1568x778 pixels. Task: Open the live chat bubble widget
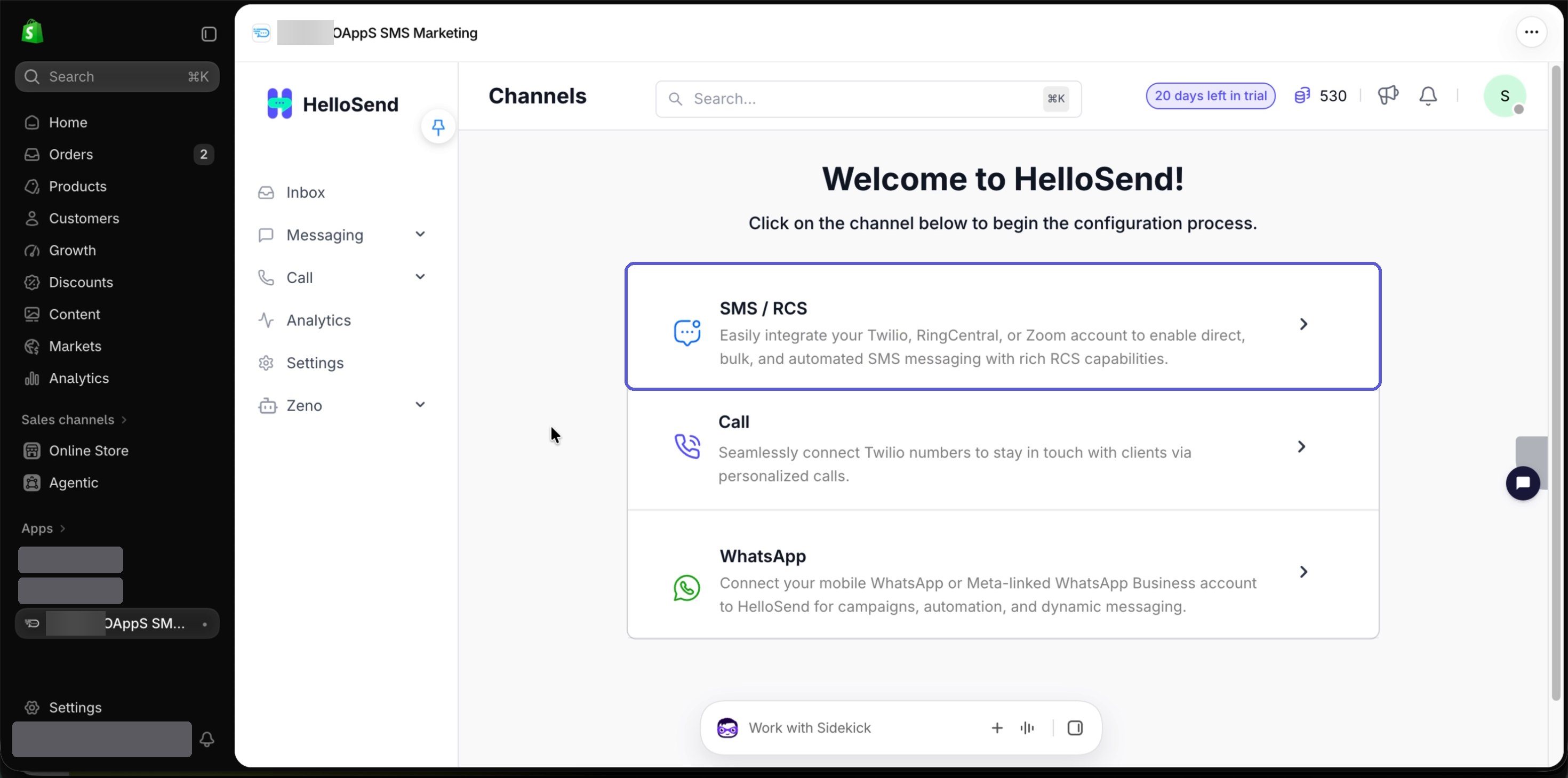pyautogui.click(x=1523, y=483)
